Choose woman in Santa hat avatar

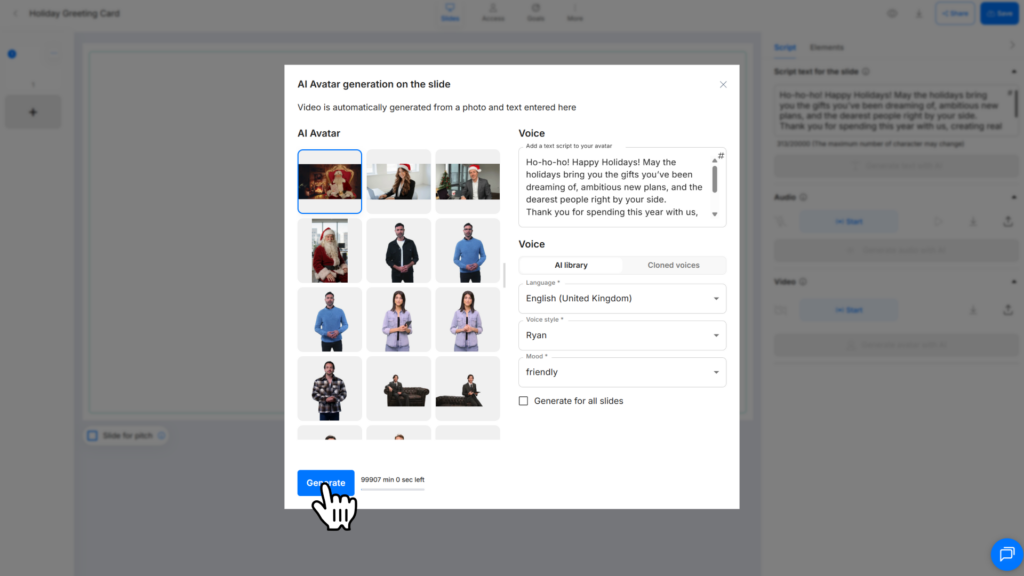pyautogui.click(x=398, y=181)
